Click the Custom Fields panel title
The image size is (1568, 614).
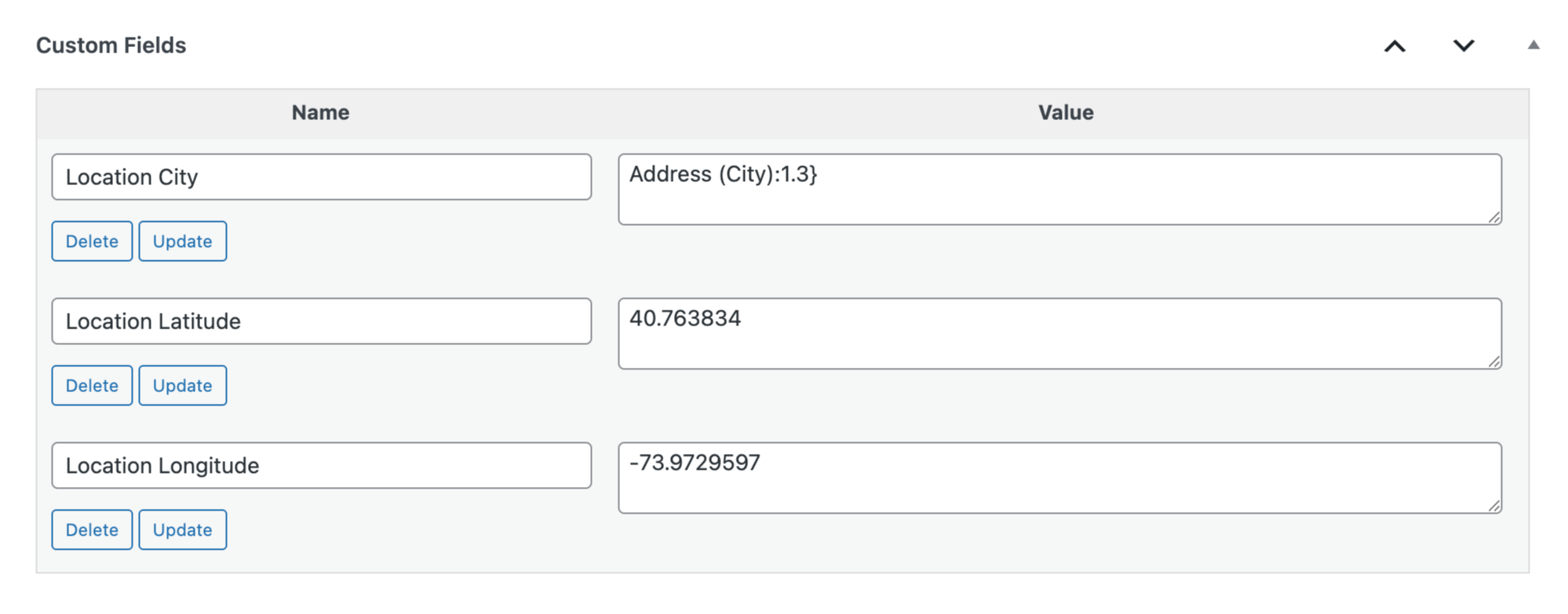point(111,45)
